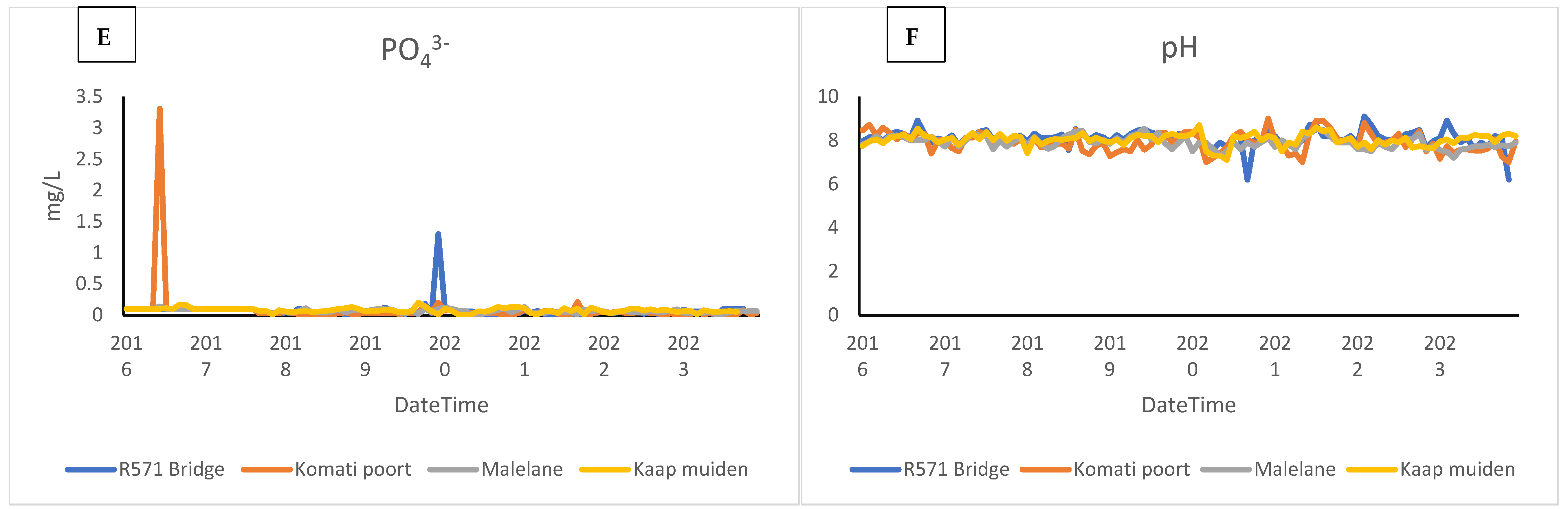Click yellow Kaap muiden swatch in phosphate legend
Viewport: 1568px width, 509px height.
[604, 469]
